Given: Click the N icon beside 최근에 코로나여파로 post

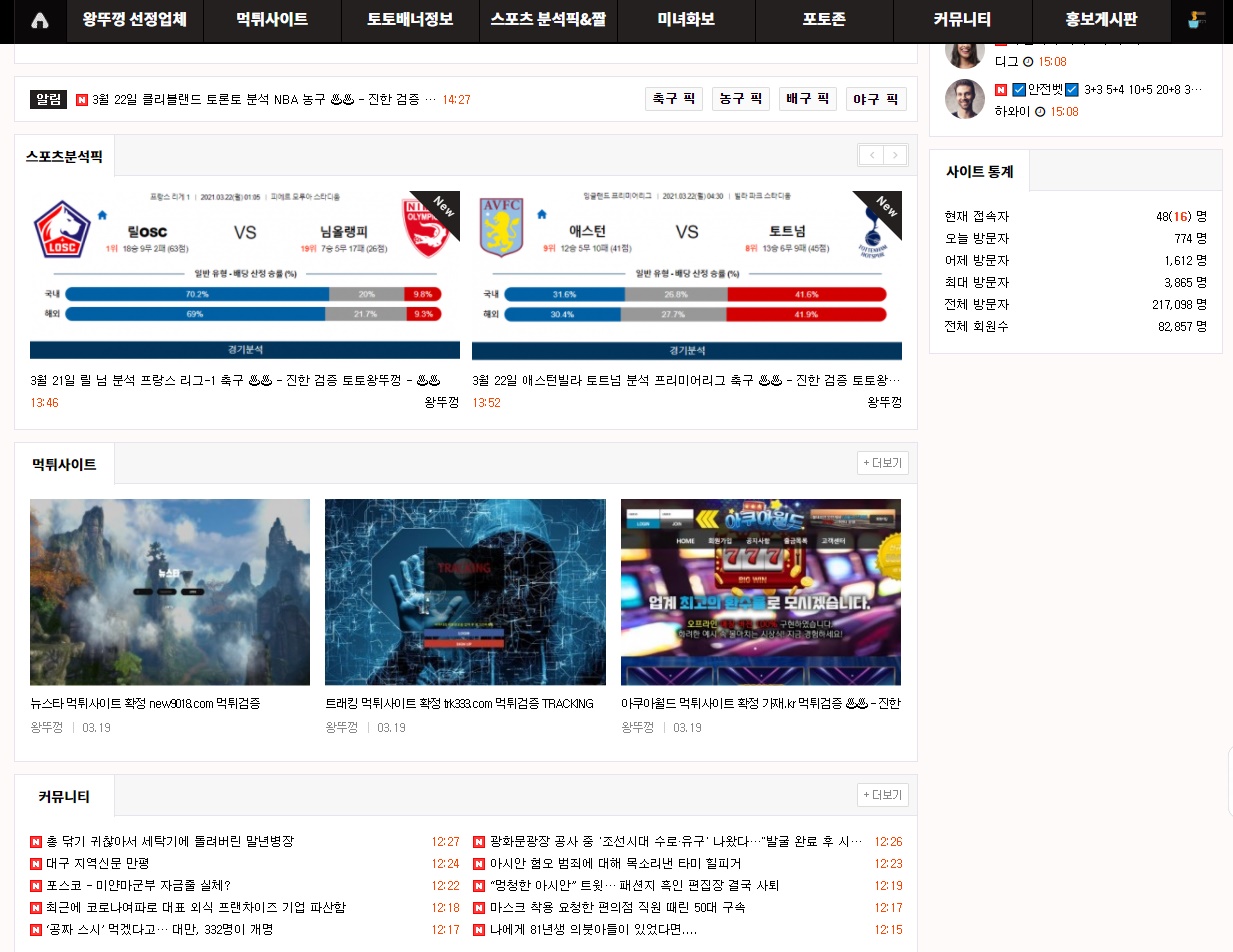Looking at the screenshot, I should point(36,908).
